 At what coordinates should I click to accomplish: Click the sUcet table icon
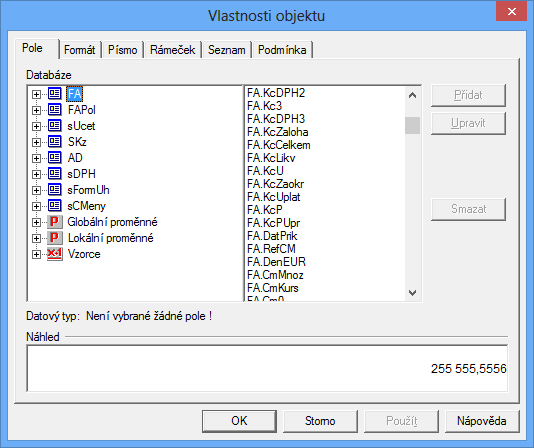pyautogui.click(x=54, y=125)
